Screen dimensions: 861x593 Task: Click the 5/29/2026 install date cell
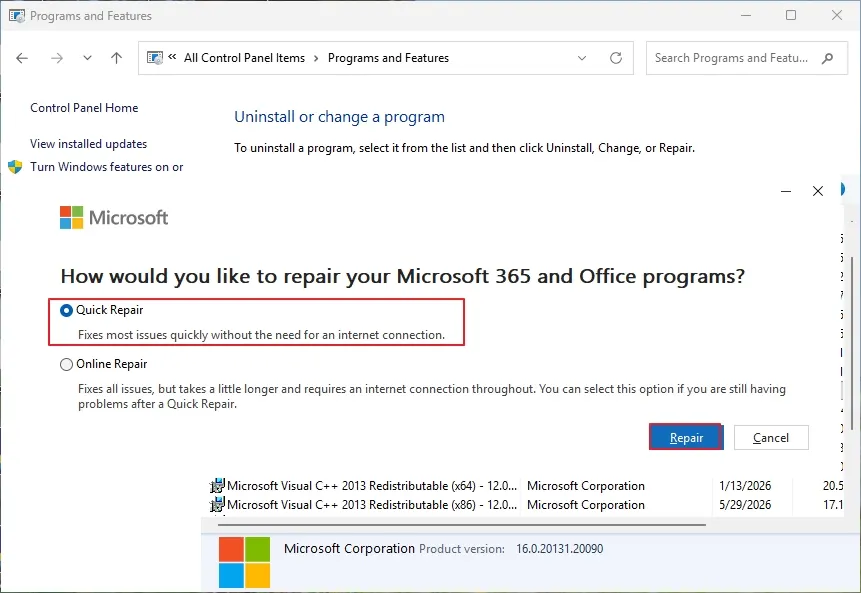click(745, 505)
